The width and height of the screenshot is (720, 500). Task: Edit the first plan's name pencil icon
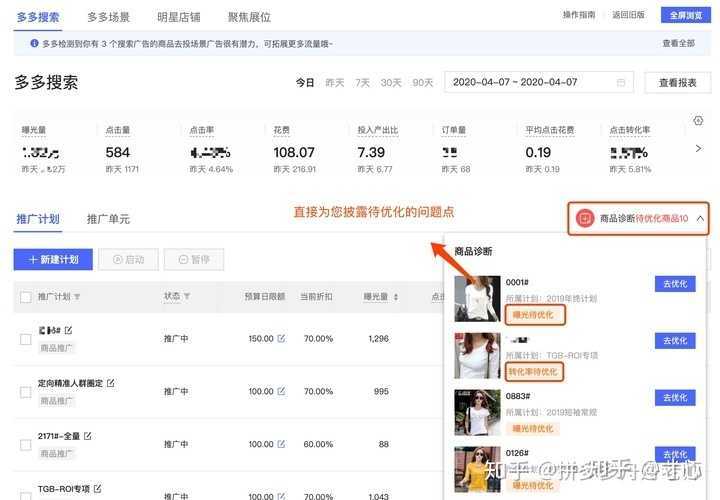pos(68,330)
